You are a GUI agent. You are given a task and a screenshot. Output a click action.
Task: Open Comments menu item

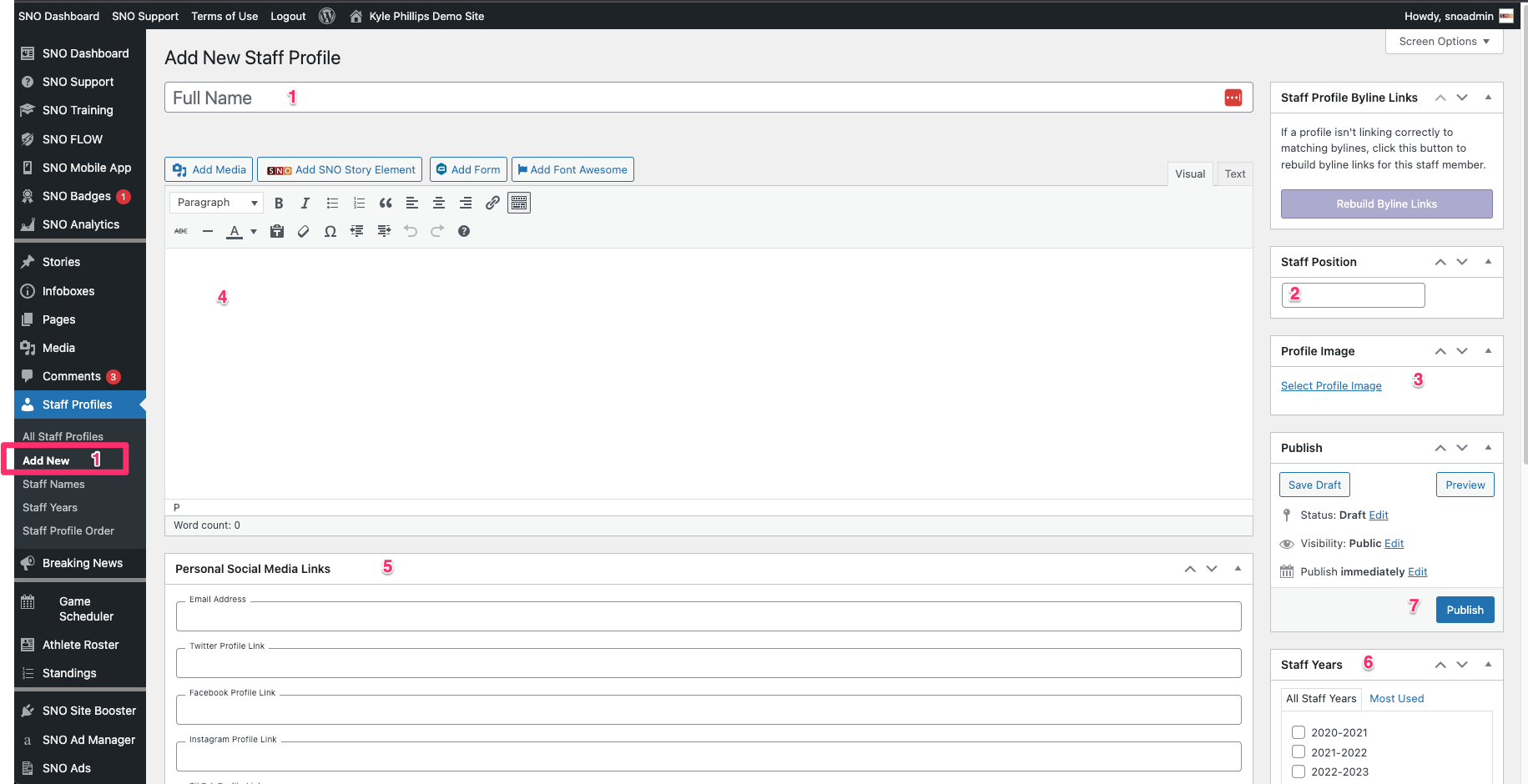click(x=80, y=376)
